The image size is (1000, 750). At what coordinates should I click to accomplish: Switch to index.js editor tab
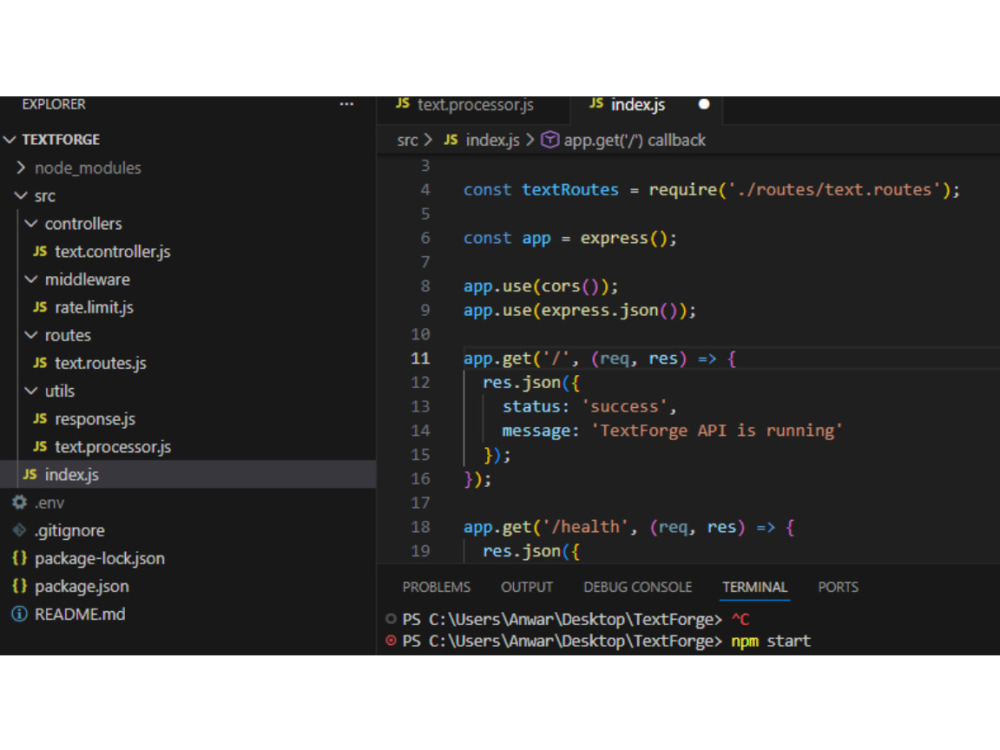(647, 105)
